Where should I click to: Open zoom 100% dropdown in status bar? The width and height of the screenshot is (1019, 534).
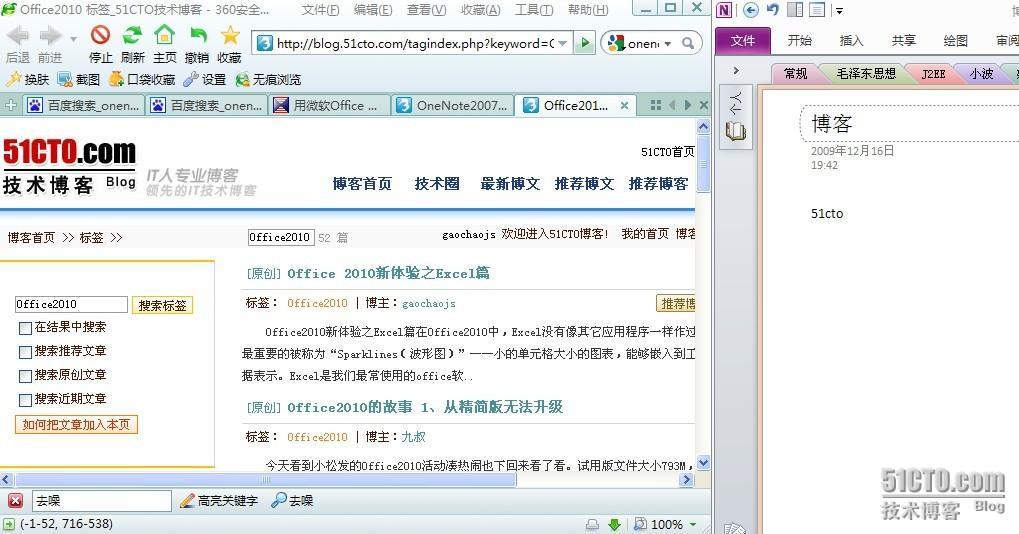click(x=693, y=524)
